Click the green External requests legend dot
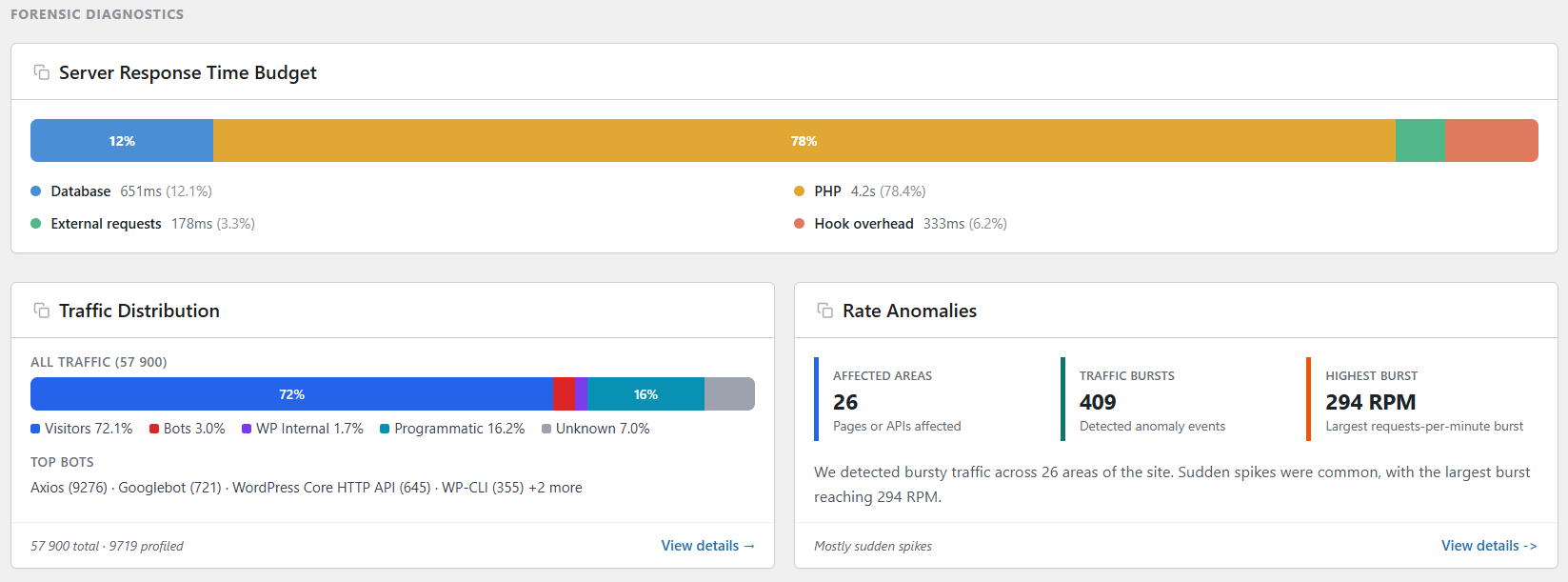1568x582 pixels. coord(36,224)
